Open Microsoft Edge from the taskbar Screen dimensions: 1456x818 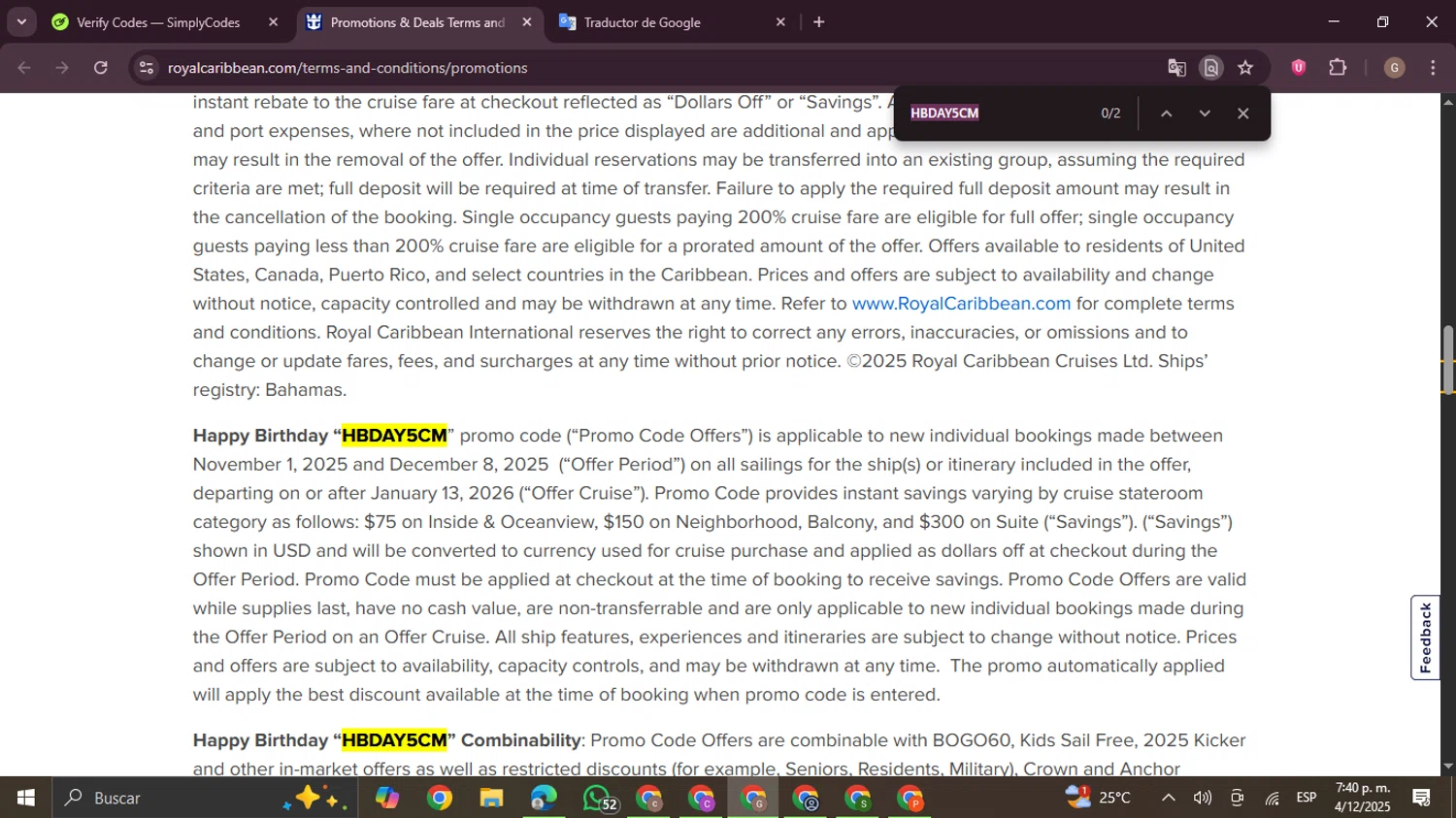pos(544,798)
